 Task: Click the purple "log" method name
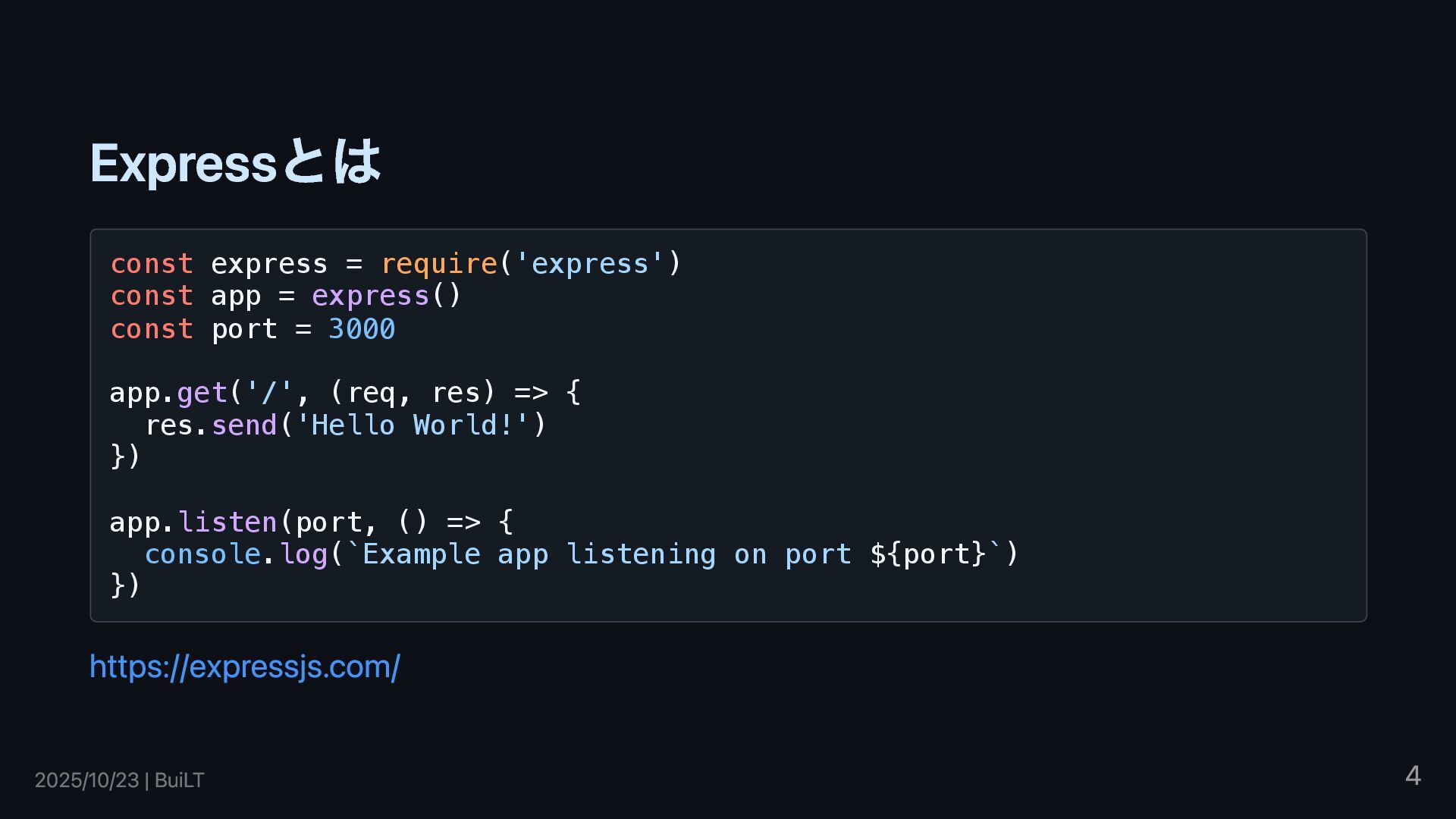point(303,554)
